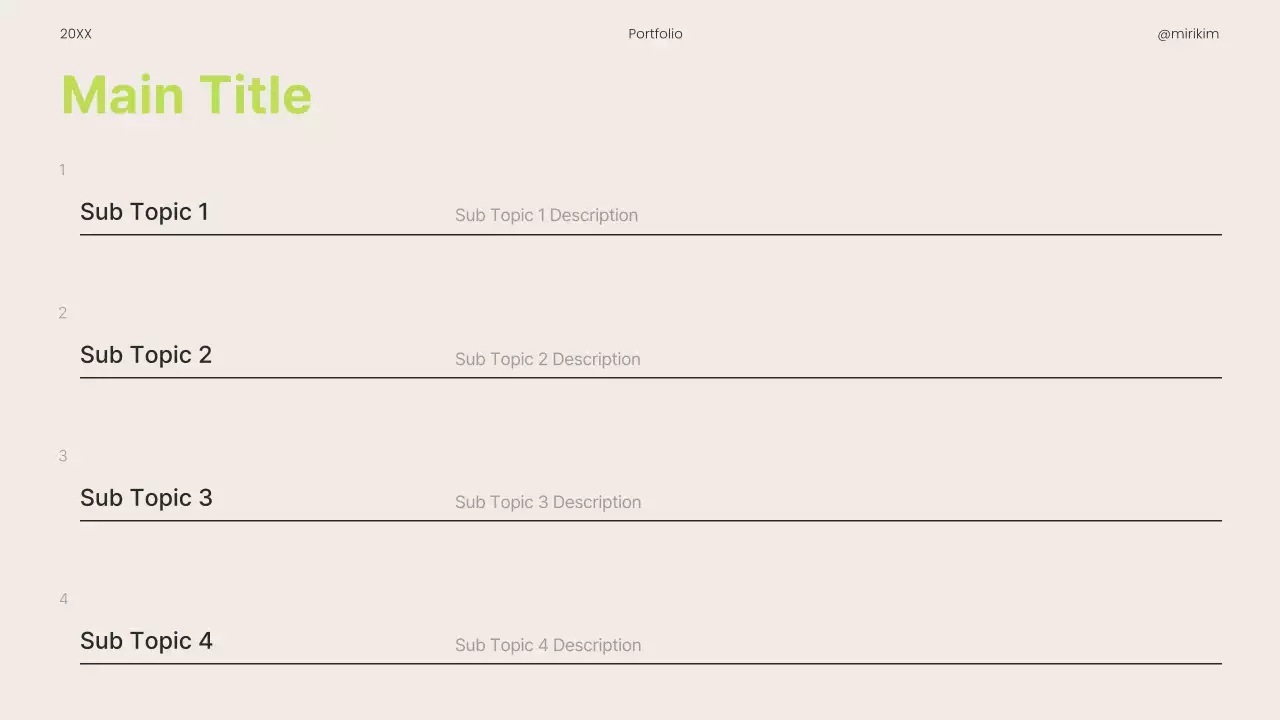Image resolution: width=1280 pixels, height=720 pixels.
Task: Select the divider line under Sub Topic 4
Action: 650,663
